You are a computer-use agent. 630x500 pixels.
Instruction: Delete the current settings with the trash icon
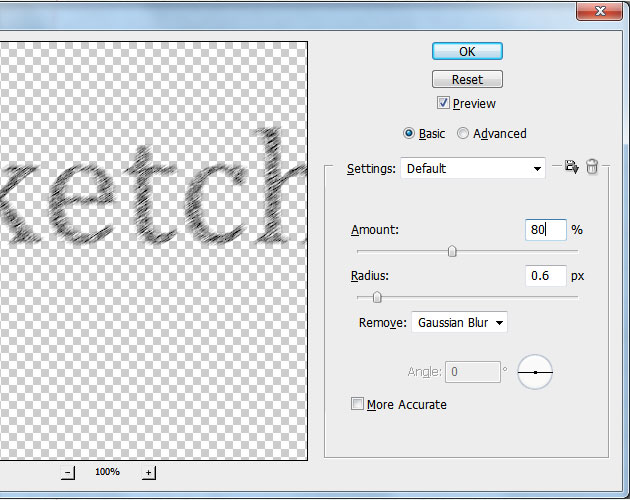[592, 166]
